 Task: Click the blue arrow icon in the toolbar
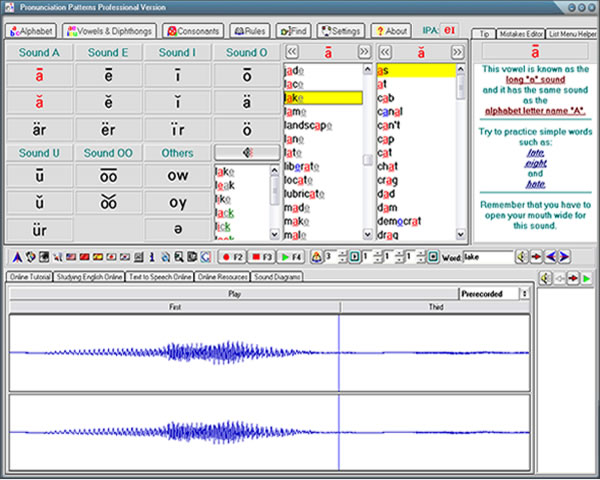click(17, 257)
